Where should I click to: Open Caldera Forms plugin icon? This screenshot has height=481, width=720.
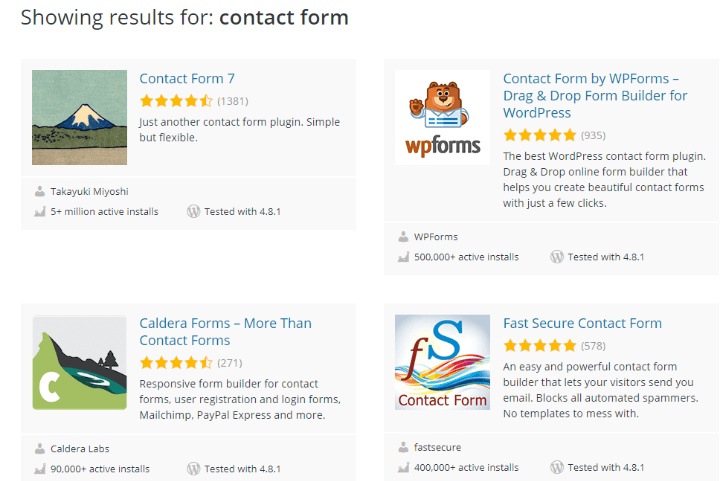[x=79, y=362]
